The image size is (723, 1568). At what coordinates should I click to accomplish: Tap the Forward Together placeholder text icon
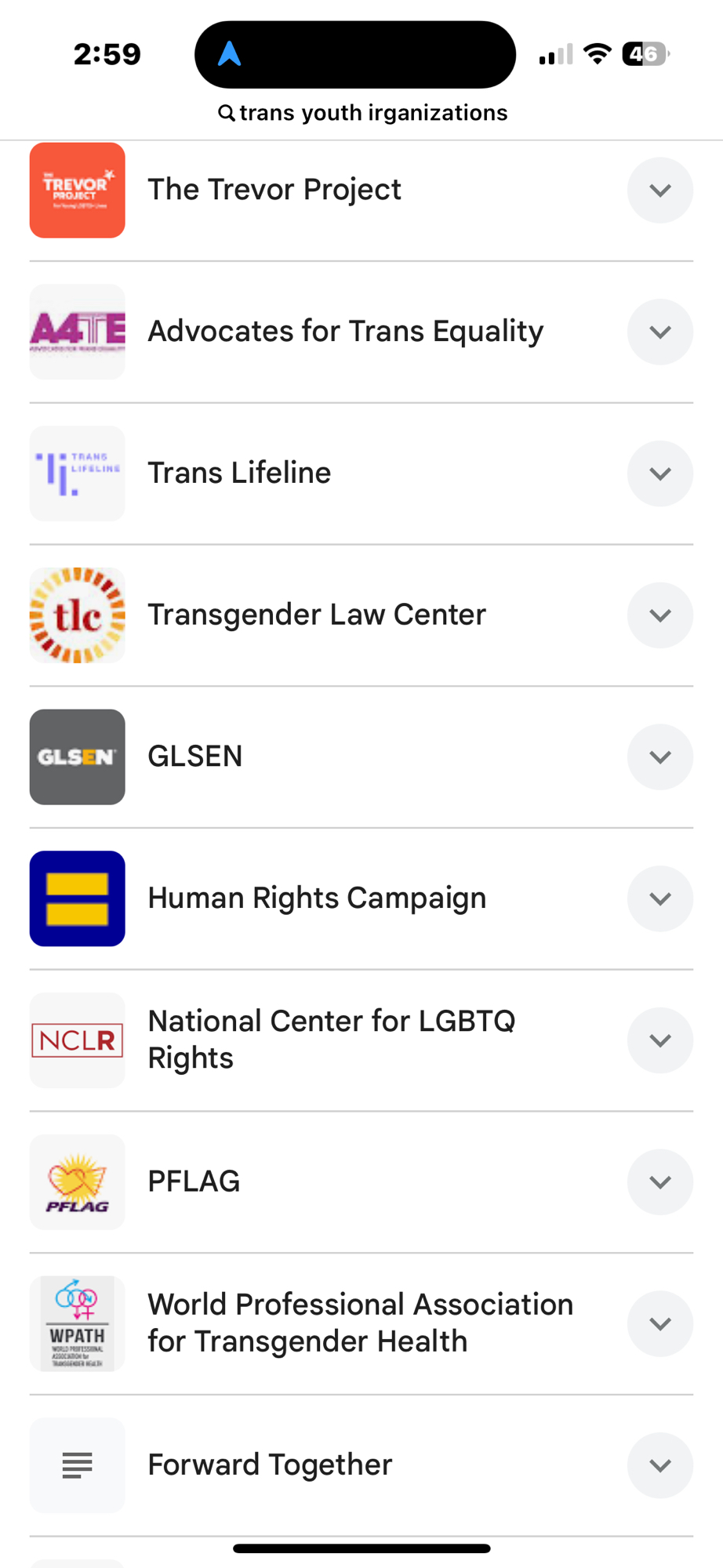tap(77, 1465)
